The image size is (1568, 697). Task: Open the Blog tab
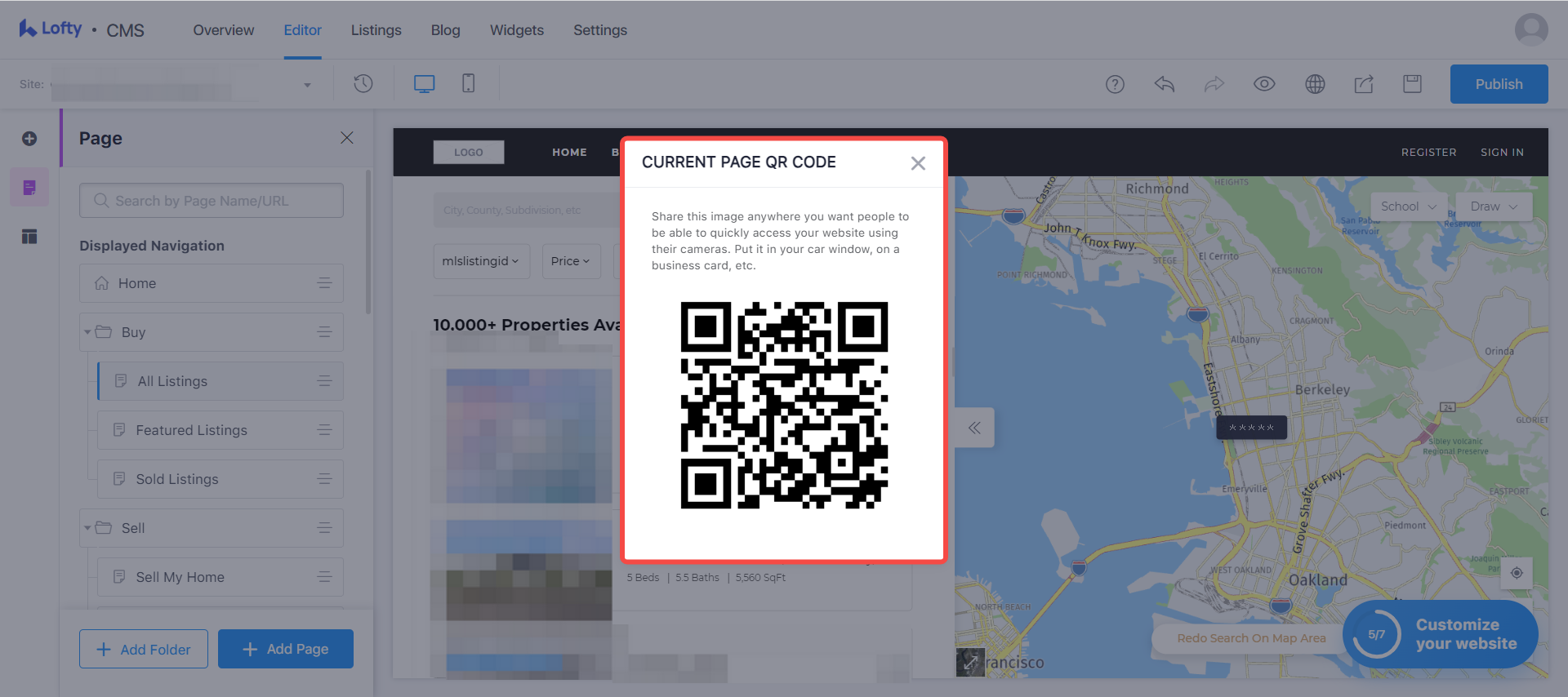tap(446, 30)
